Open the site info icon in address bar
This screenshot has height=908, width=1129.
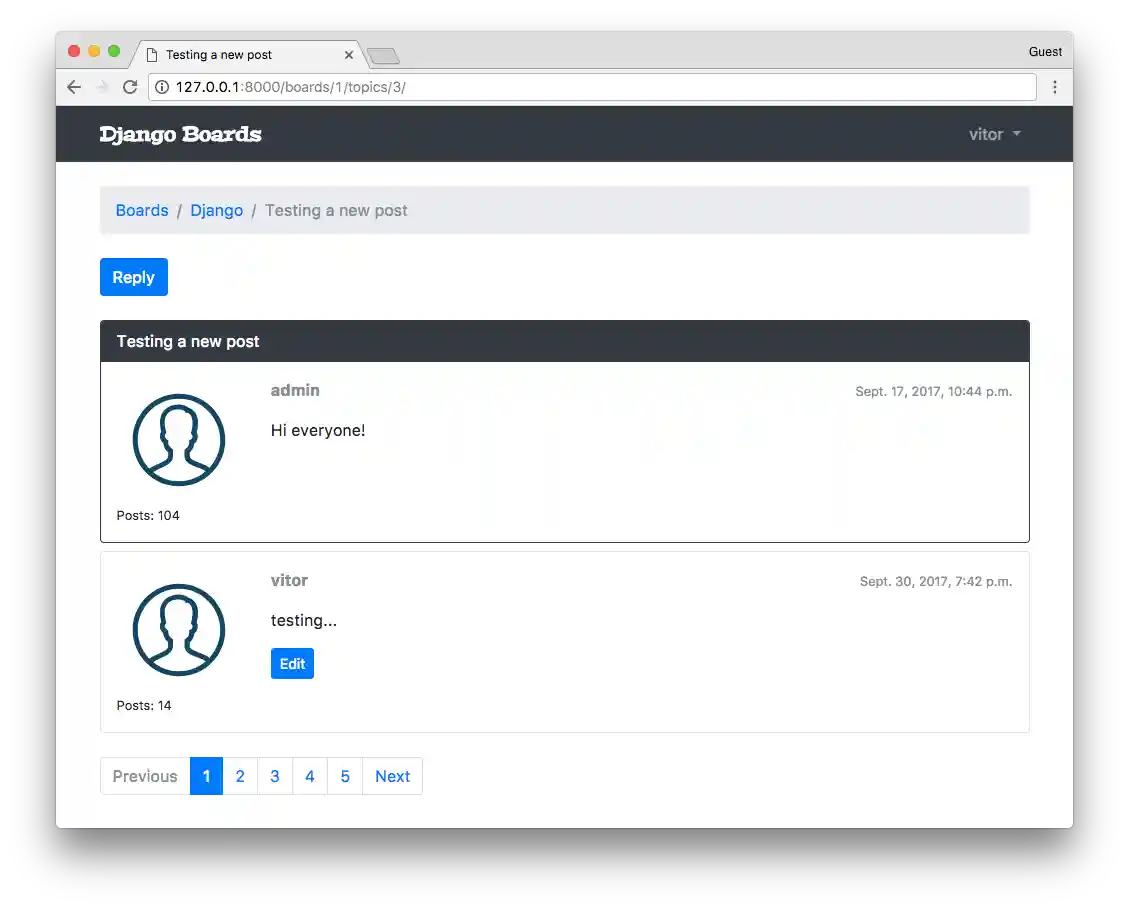[162, 87]
